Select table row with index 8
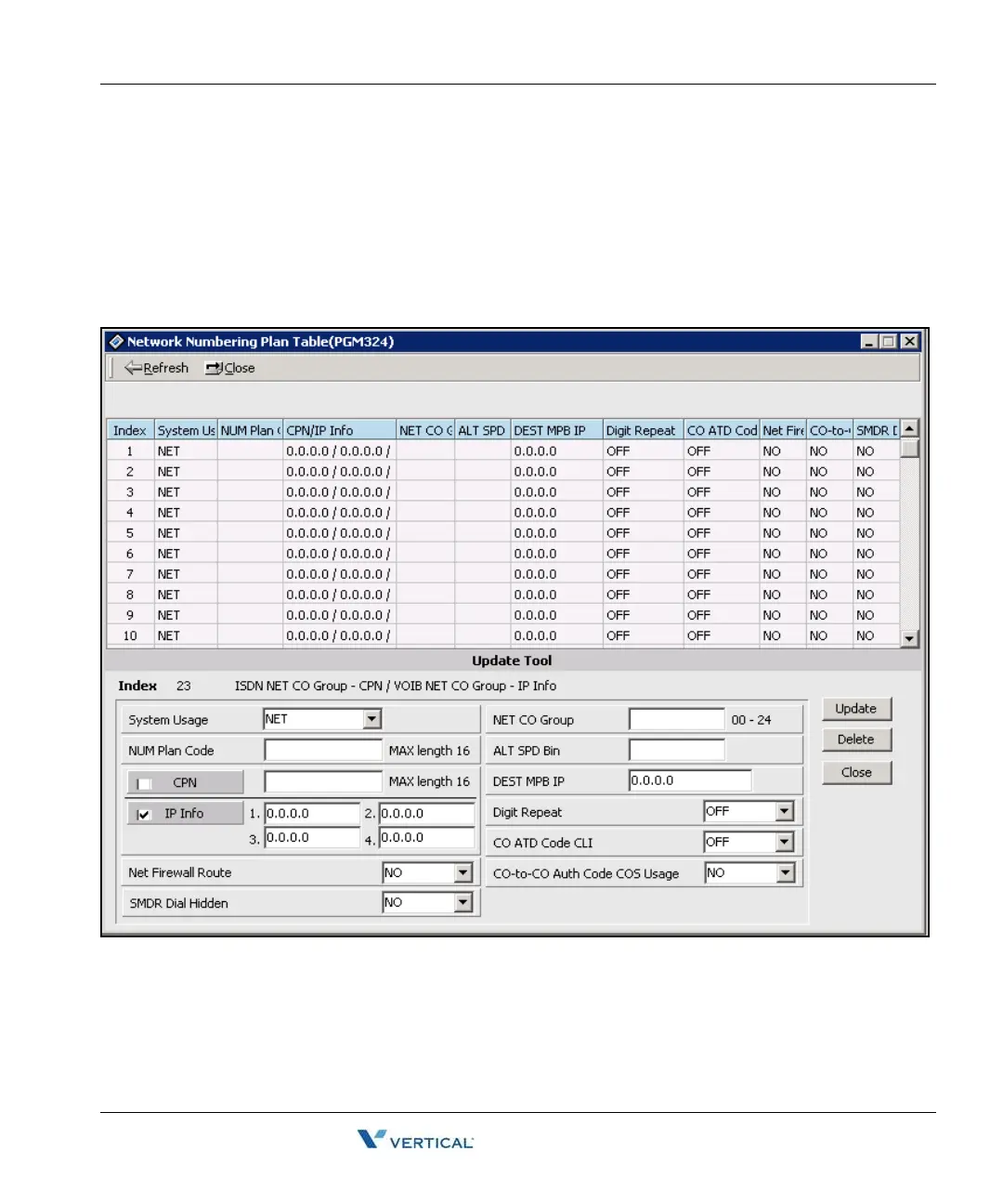 503,595
